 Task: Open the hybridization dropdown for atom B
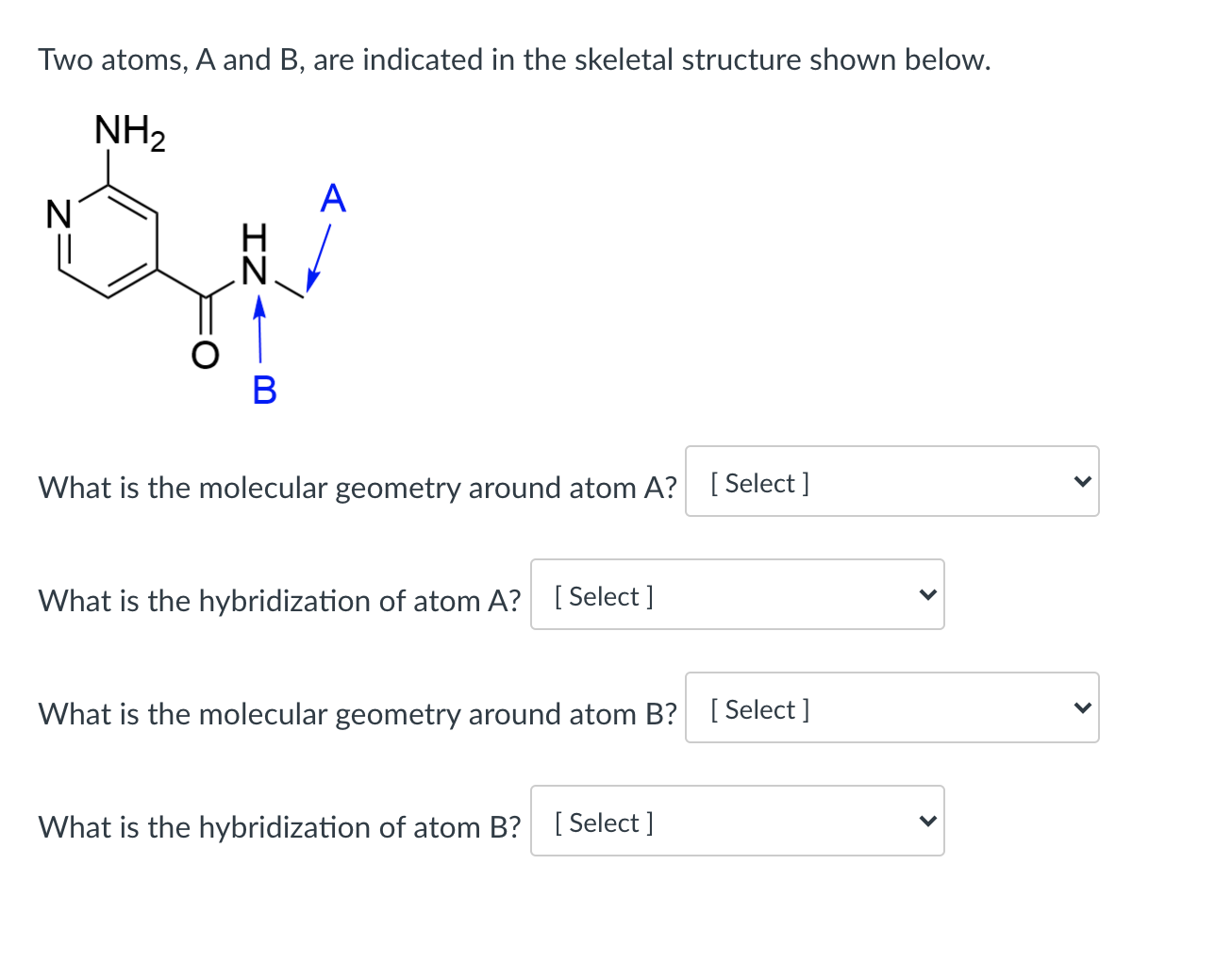pos(738,821)
